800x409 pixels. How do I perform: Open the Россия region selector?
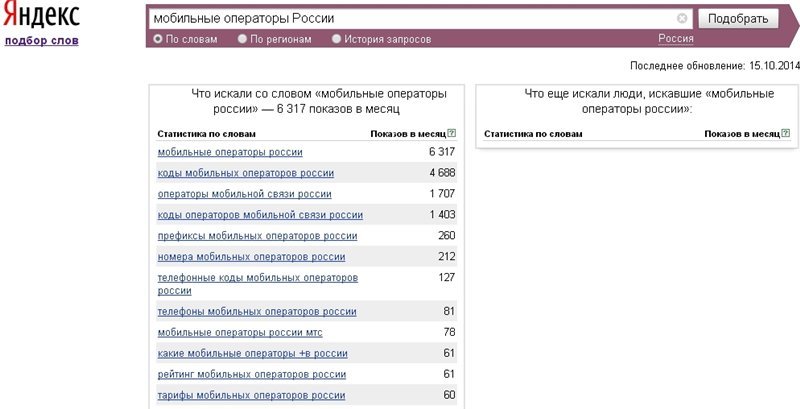[x=676, y=39]
